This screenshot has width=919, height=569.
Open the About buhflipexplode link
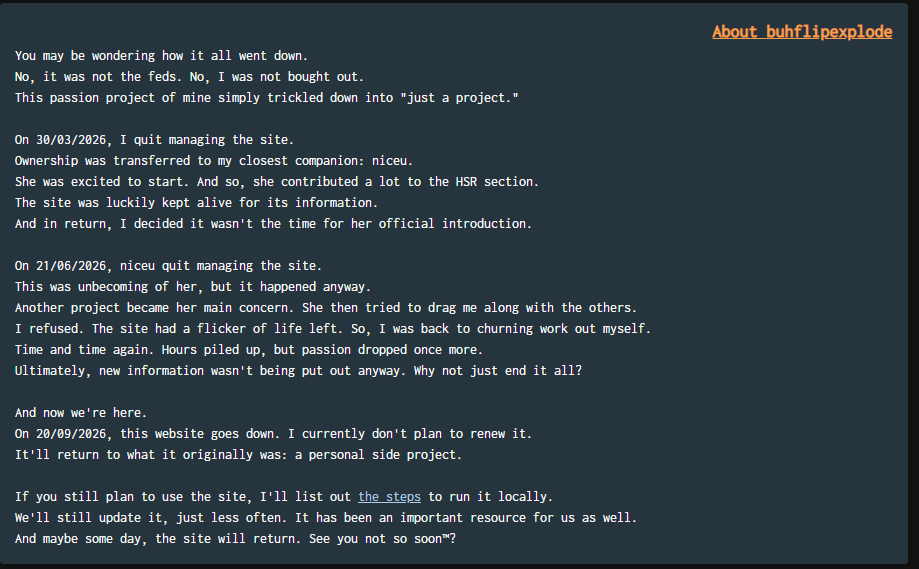(802, 32)
